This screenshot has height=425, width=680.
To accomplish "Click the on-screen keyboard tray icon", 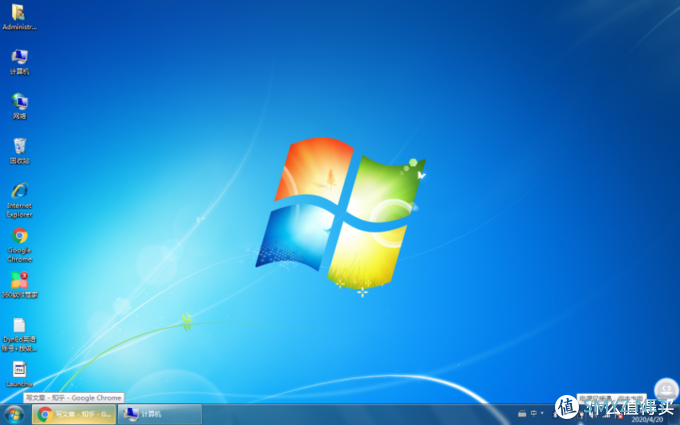I will point(522,414).
